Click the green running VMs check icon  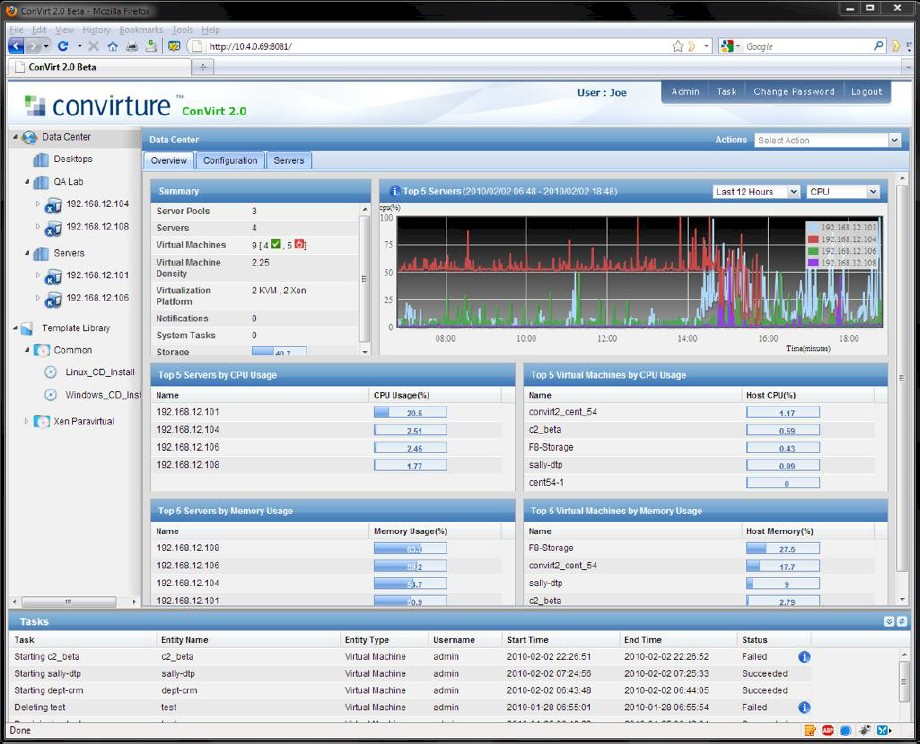pyautogui.click(x=276, y=244)
